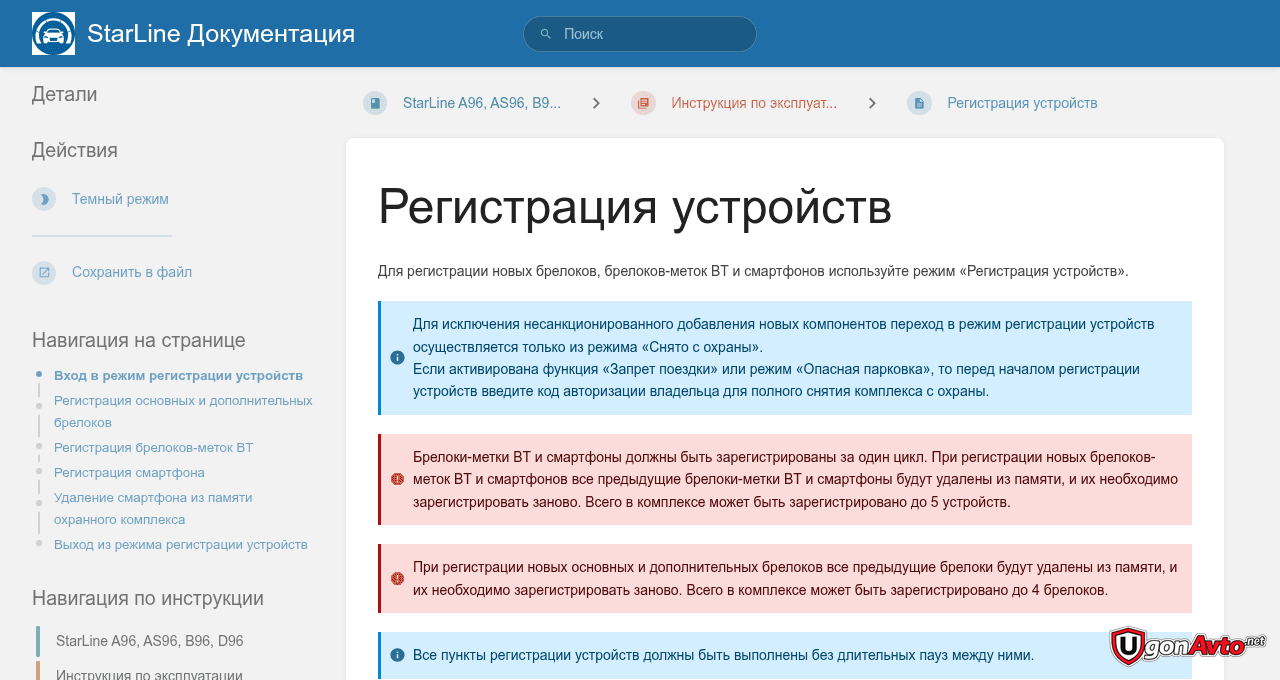Click the document icon before Регистрация устройств breadcrumb
This screenshot has width=1280, height=680.
(919, 103)
